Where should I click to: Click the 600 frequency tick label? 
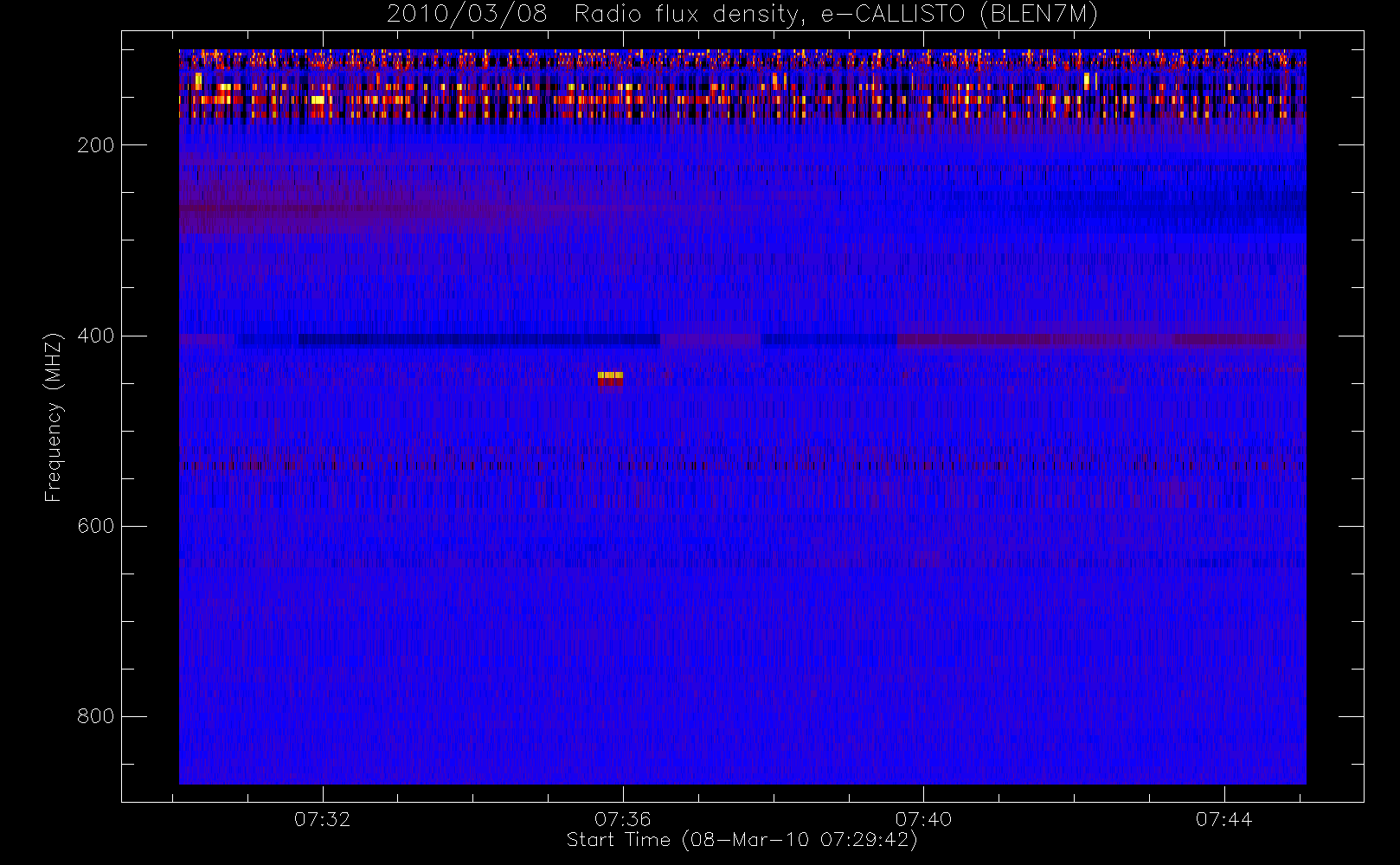pos(96,526)
